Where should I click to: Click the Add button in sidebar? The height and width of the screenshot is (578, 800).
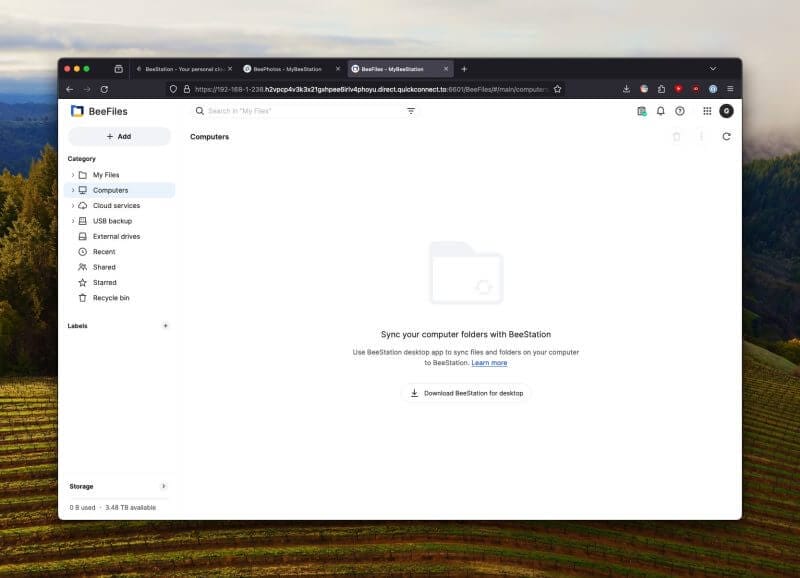(x=119, y=136)
